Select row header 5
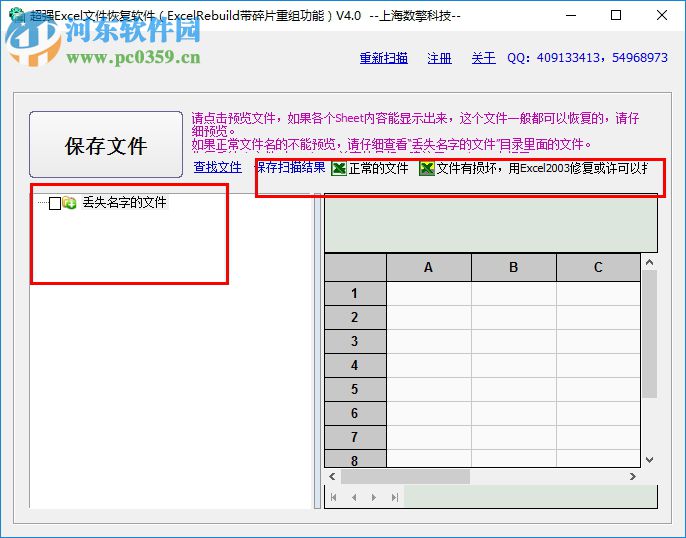 coord(355,390)
